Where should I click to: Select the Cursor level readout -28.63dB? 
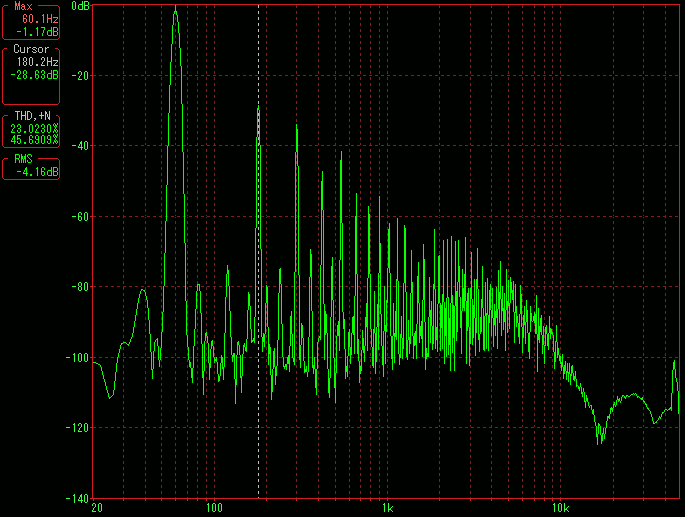(35, 75)
